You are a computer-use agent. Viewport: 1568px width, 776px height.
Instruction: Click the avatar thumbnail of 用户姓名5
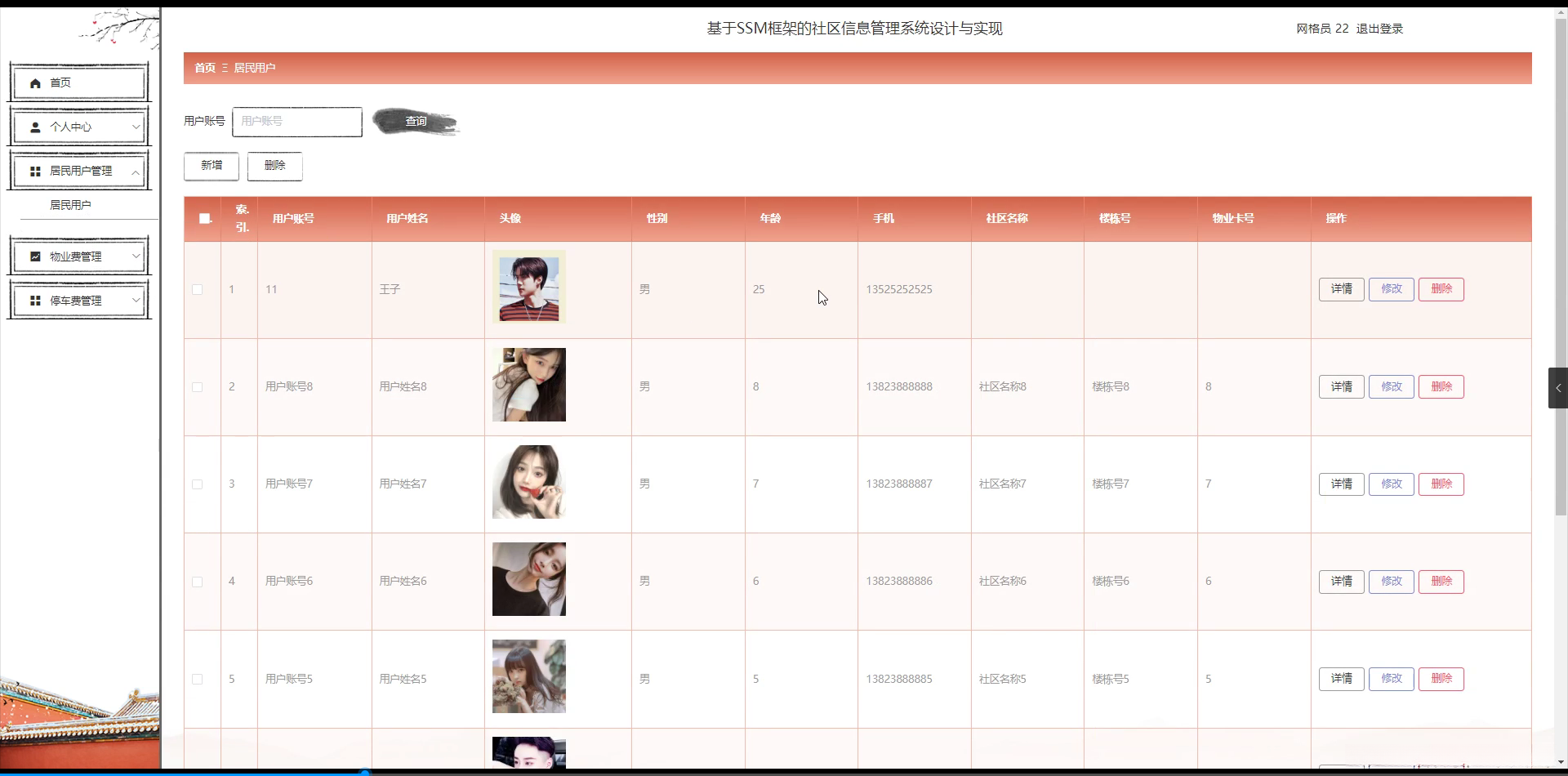(x=529, y=676)
